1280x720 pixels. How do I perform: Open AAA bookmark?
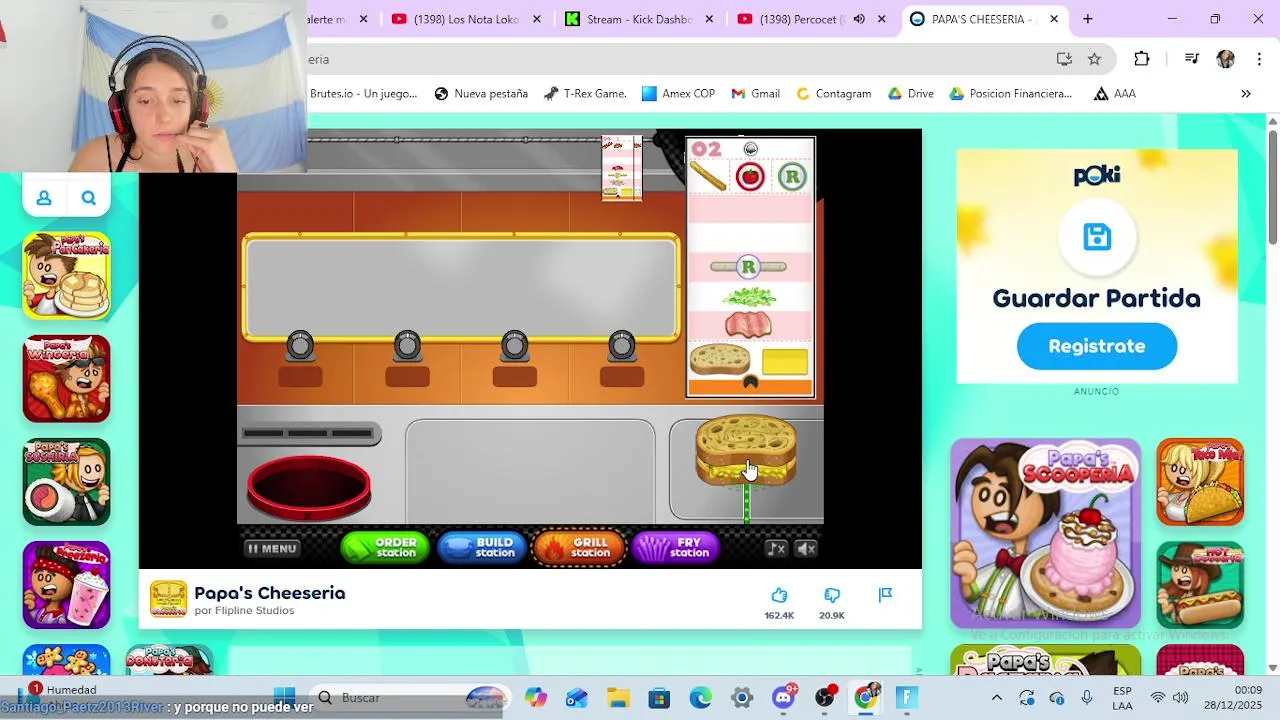pyautogui.click(x=1115, y=94)
